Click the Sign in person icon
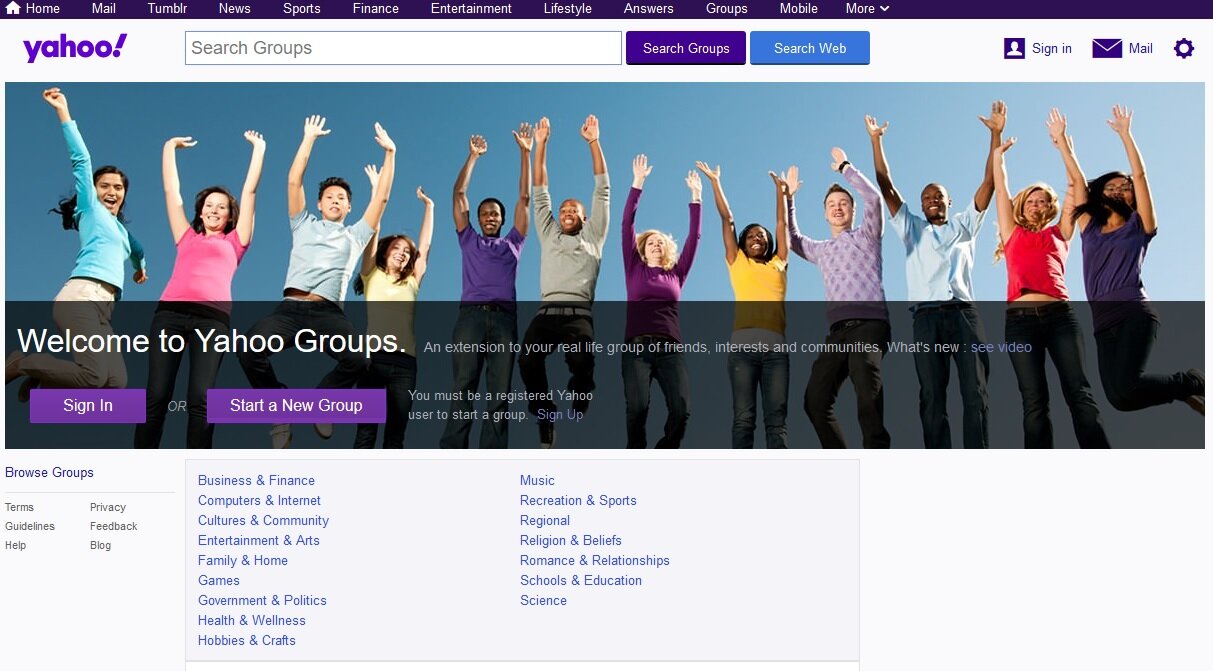The image size is (1213, 671). [x=1014, y=48]
